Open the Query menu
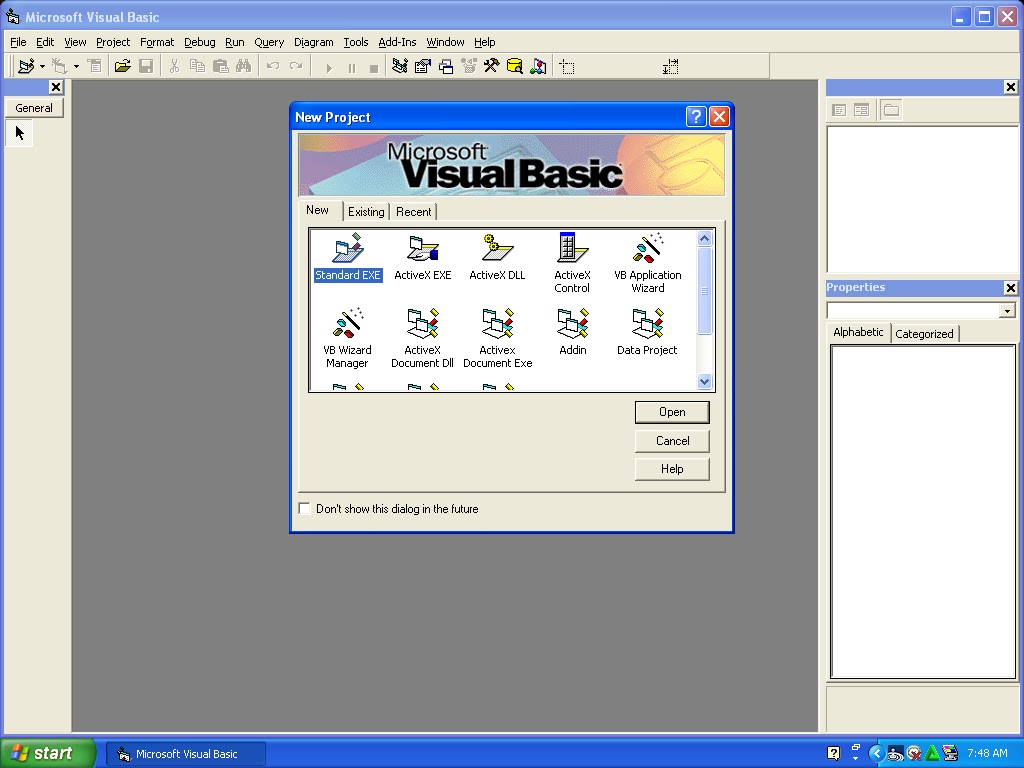1024x768 pixels. coord(269,42)
